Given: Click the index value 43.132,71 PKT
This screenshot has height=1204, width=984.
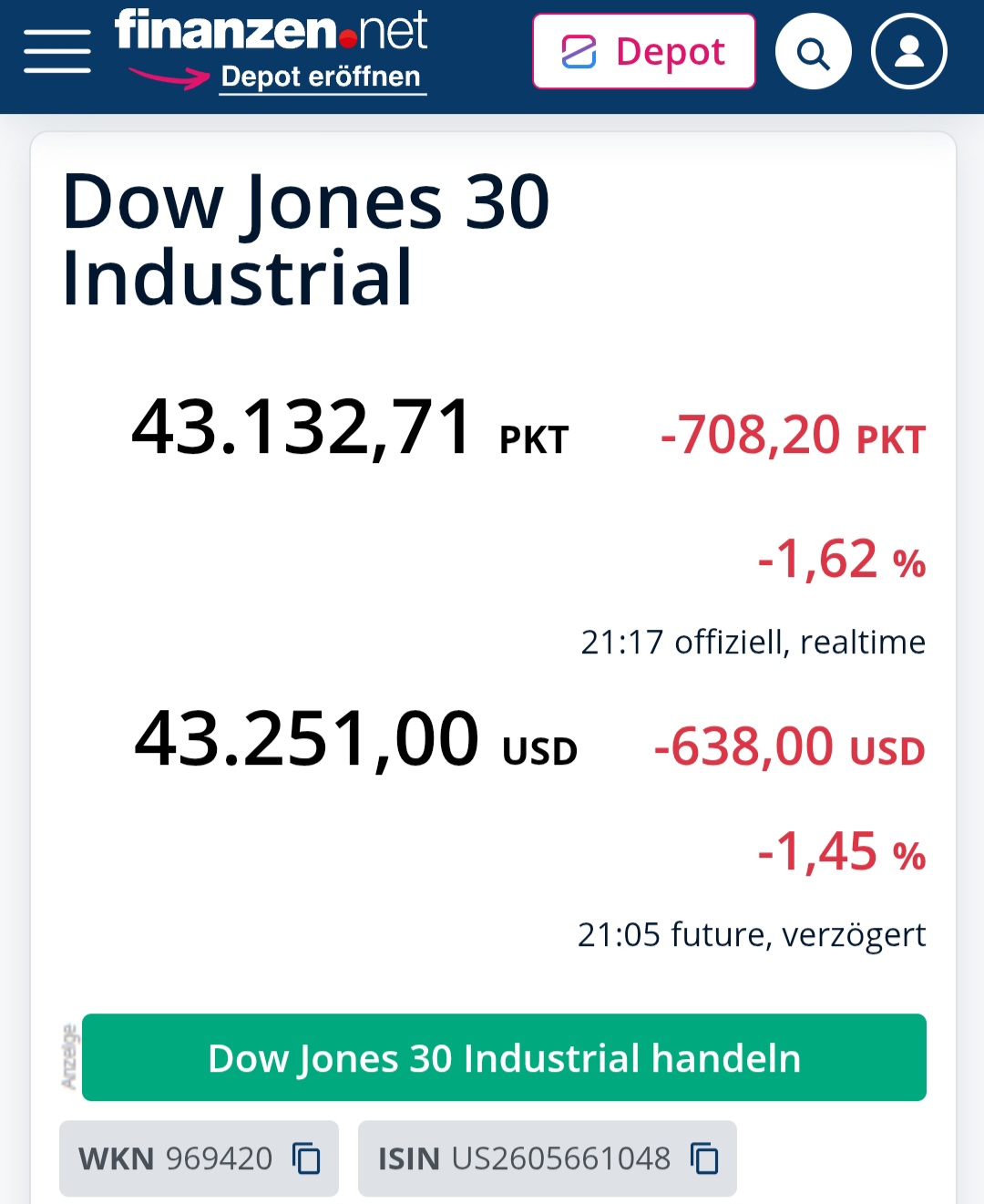Looking at the screenshot, I should click(350, 427).
